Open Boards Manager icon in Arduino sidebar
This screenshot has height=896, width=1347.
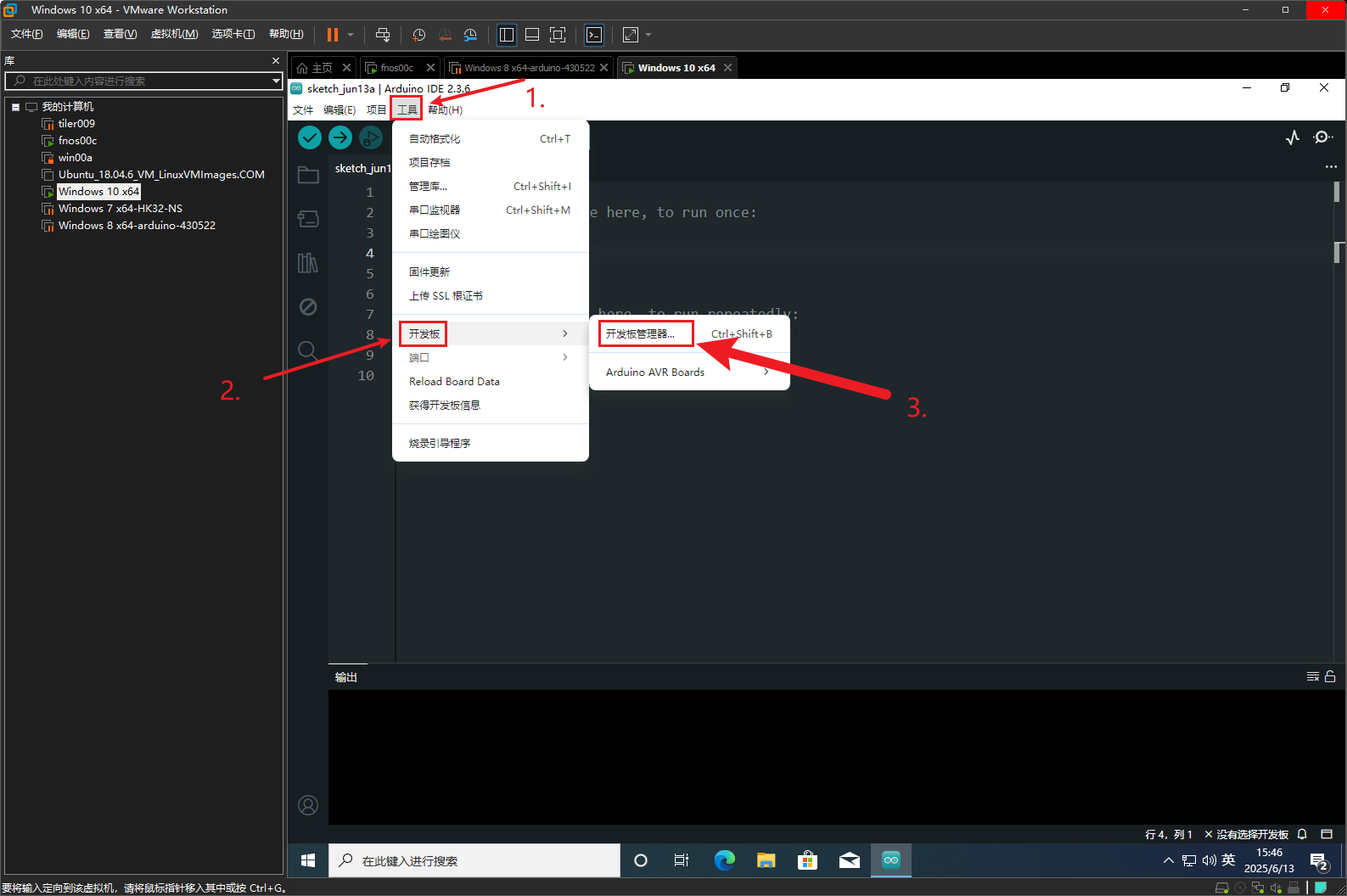308,219
